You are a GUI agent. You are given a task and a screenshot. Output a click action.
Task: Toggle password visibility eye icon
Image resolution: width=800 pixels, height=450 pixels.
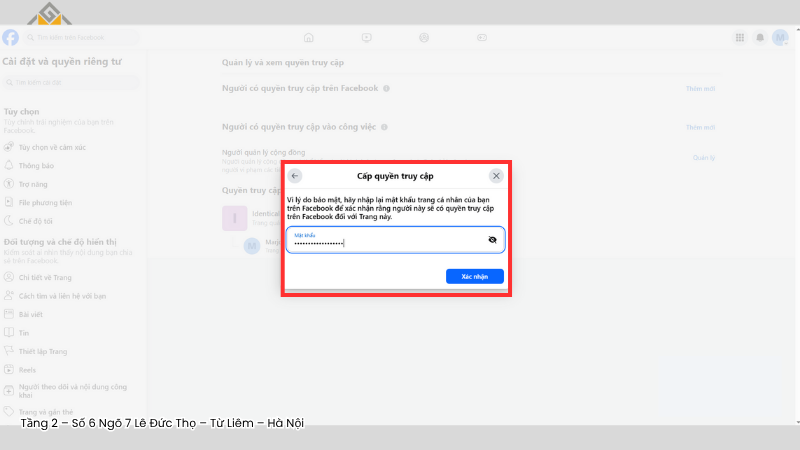[x=492, y=240]
